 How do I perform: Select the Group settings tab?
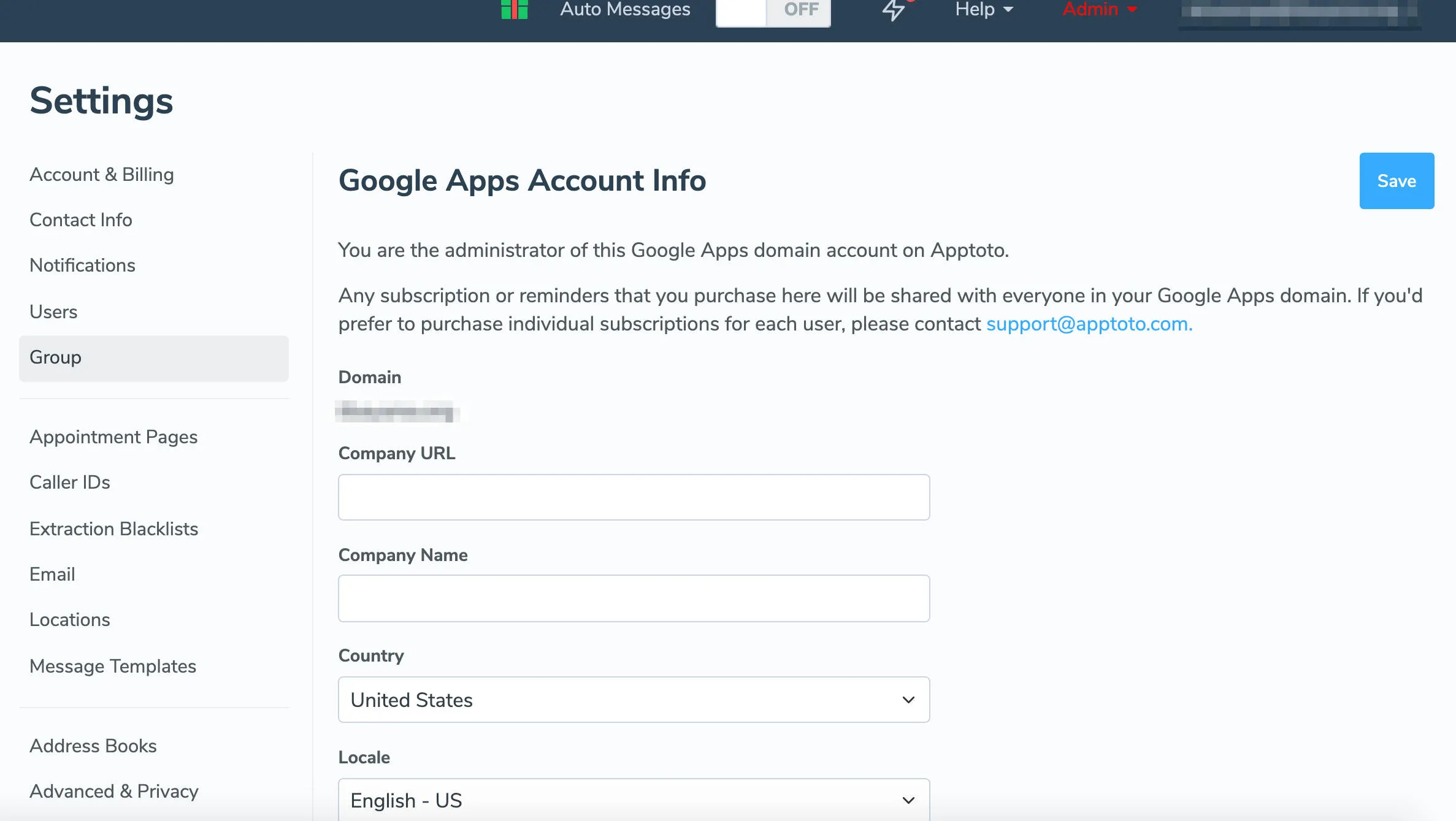point(55,357)
